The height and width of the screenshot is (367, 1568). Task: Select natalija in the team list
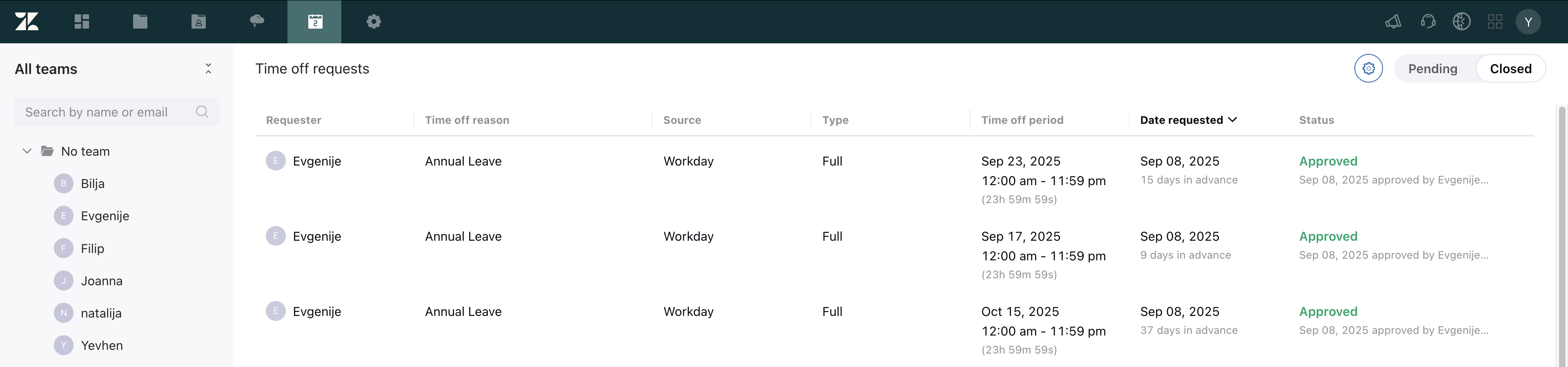[101, 313]
